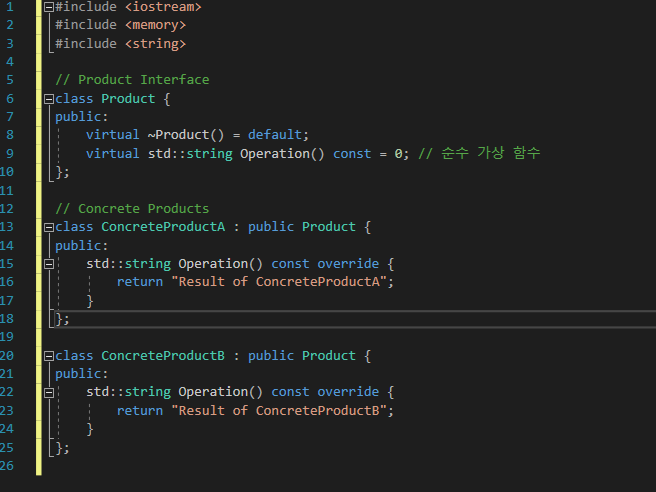This screenshot has height=492, width=656.
Task: Click 'virtual' keyword on line 9
Action: (113, 154)
